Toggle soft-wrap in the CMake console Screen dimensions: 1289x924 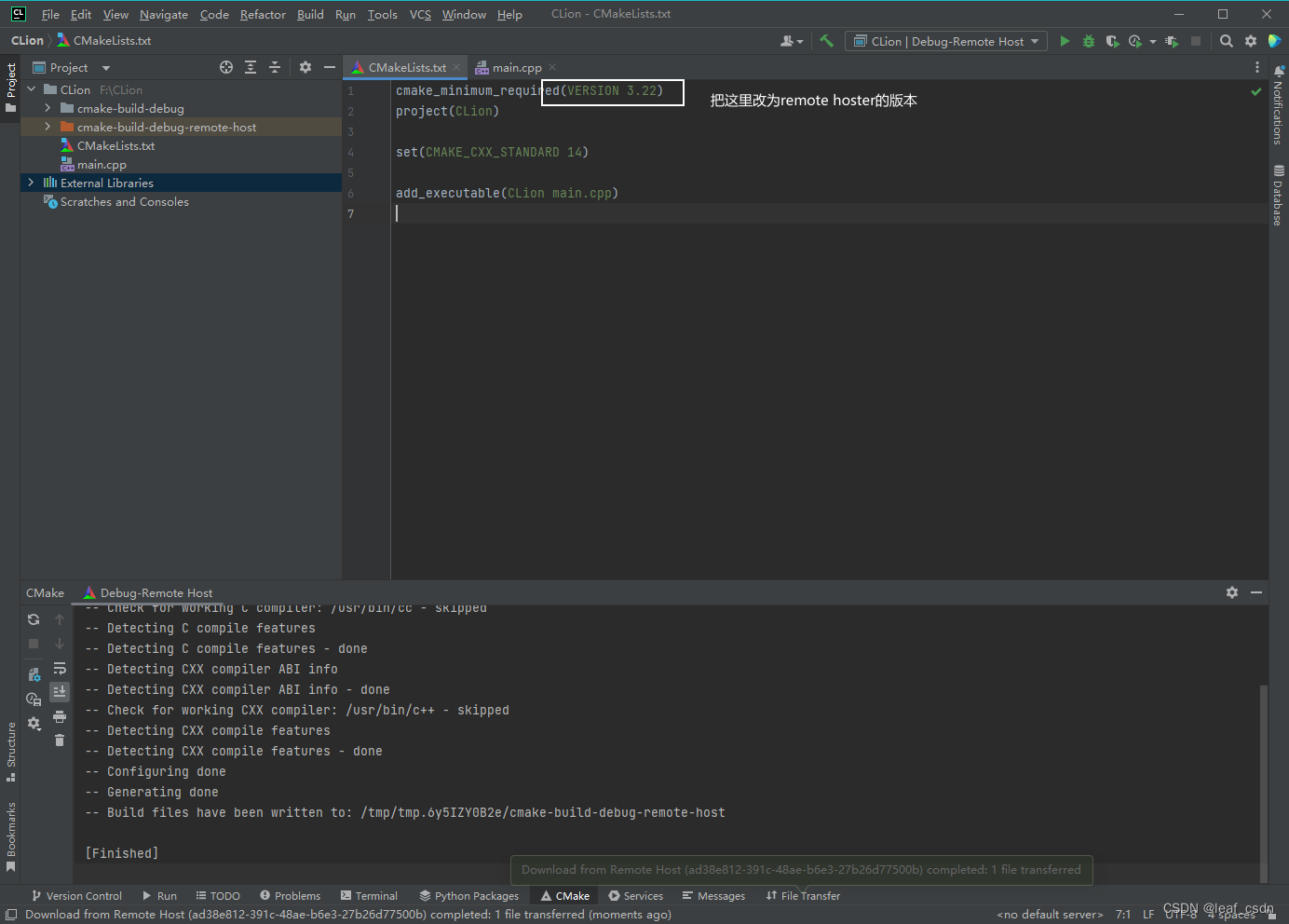tap(60, 667)
